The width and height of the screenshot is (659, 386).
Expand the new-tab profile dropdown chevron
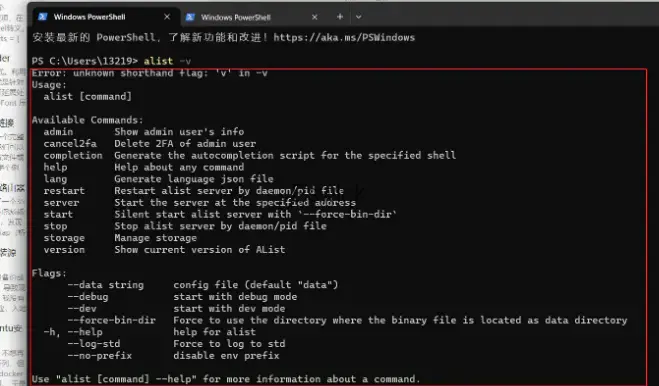358,17
